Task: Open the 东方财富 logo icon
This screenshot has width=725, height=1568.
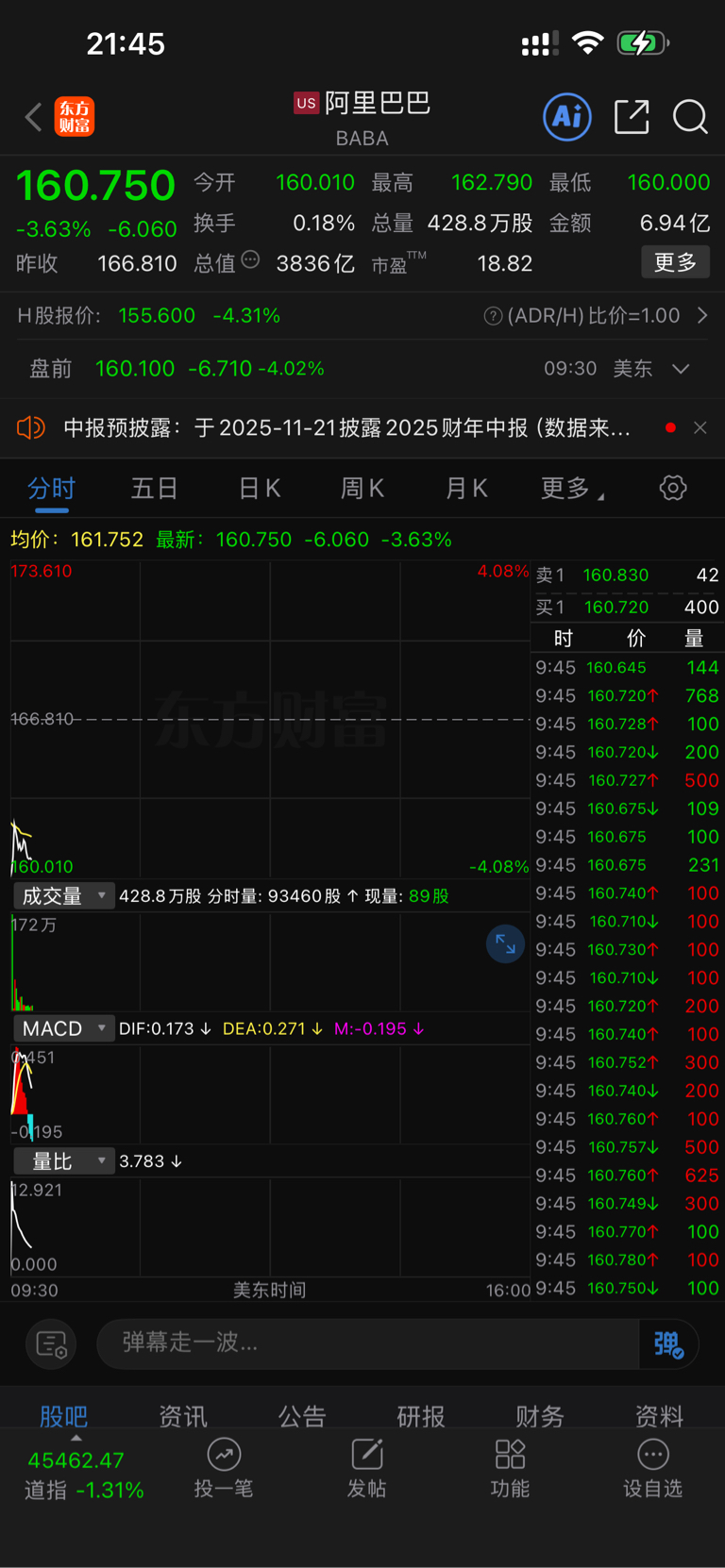Action: pyautogui.click(x=75, y=117)
